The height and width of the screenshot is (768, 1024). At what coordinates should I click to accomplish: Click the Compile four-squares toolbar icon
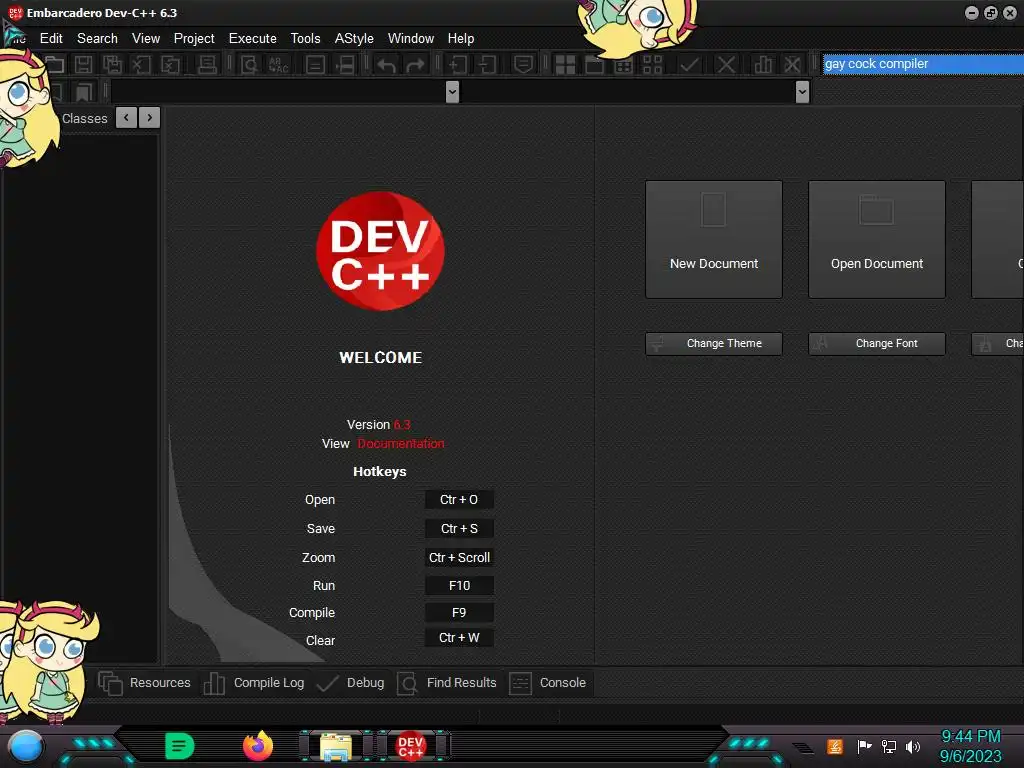tap(565, 64)
